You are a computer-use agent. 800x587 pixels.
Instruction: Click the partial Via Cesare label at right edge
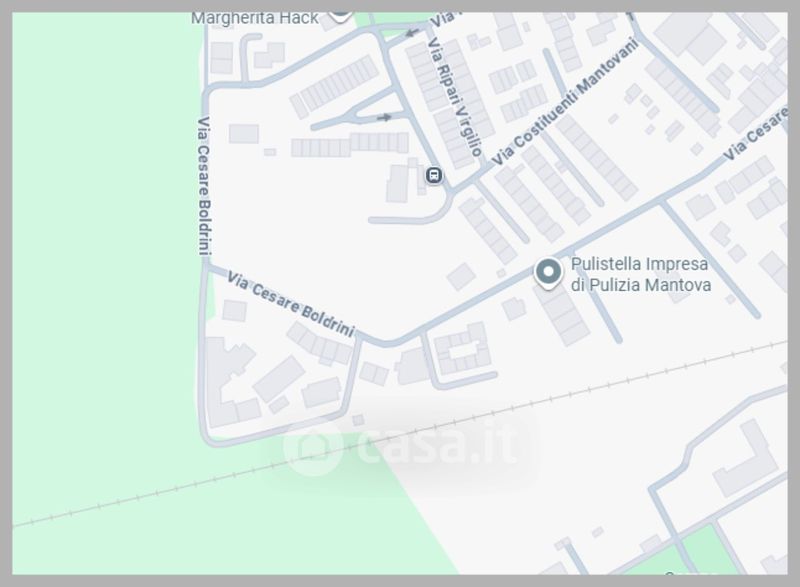pyautogui.click(x=756, y=134)
